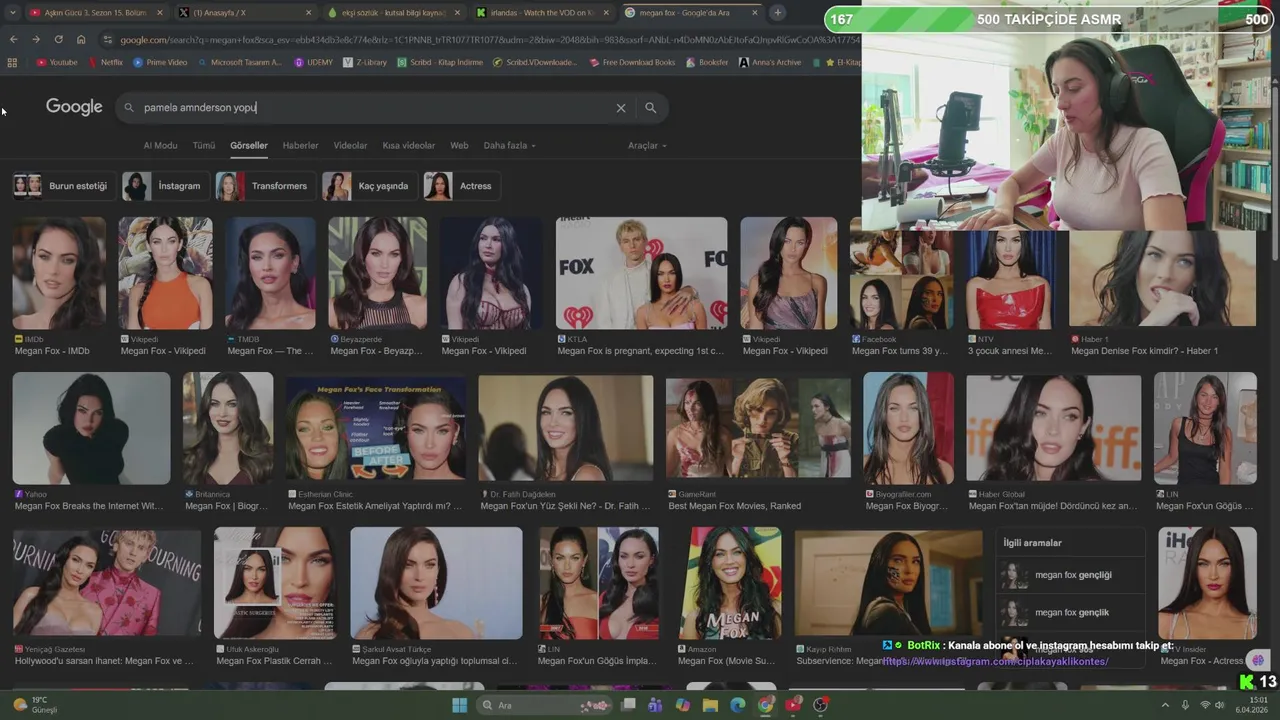Open Google Chrome from taskbar
This screenshot has height=720, width=1280.
coord(765,705)
